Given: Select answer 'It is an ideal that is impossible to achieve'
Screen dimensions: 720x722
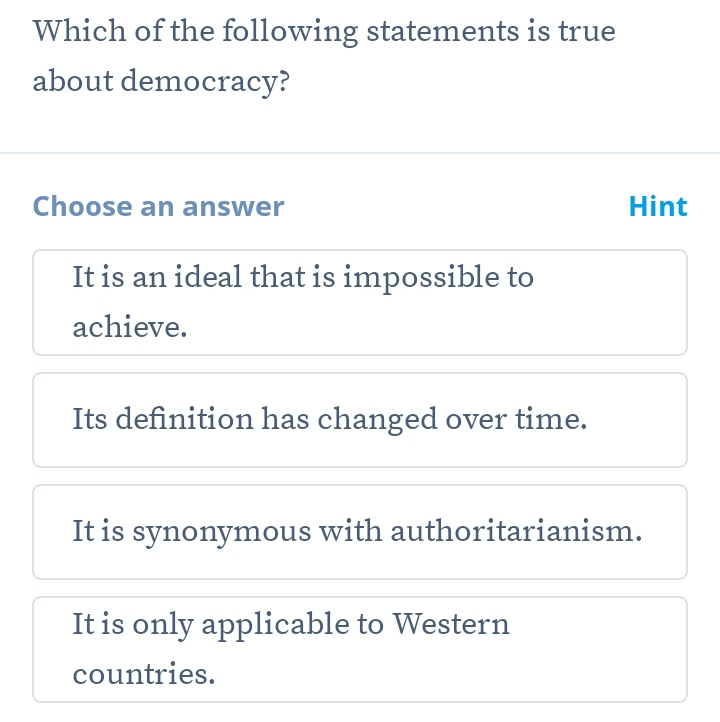Looking at the screenshot, I should [x=360, y=302].
